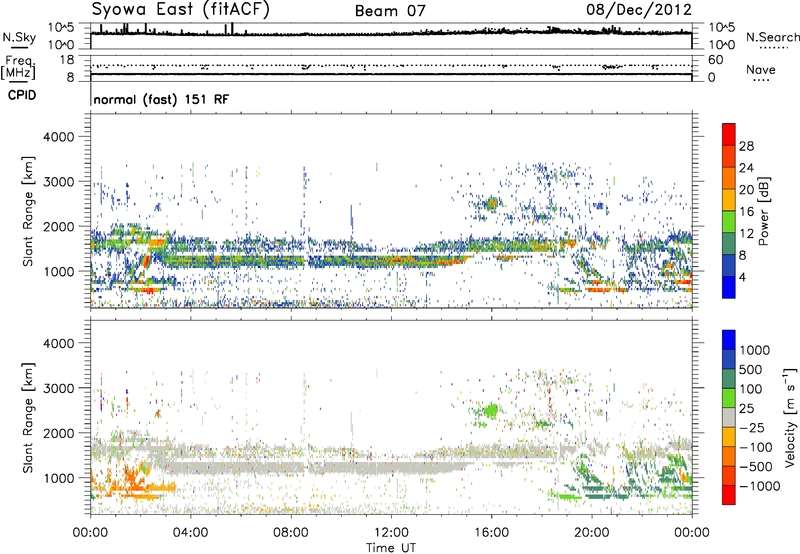800x554 pixels.
Task: Click the '20:00' time tick label
Action: point(591,533)
